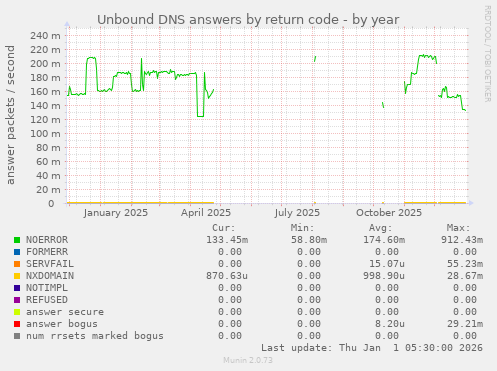Click the 240 m y-axis tick label

click(45, 35)
